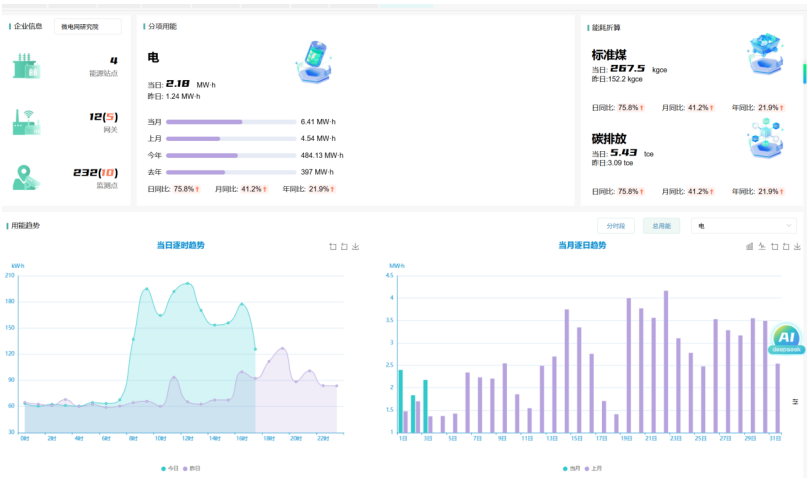
Task: Click the 当月 6.41 MW·h progress bar
Action: [x=230, y=122]
